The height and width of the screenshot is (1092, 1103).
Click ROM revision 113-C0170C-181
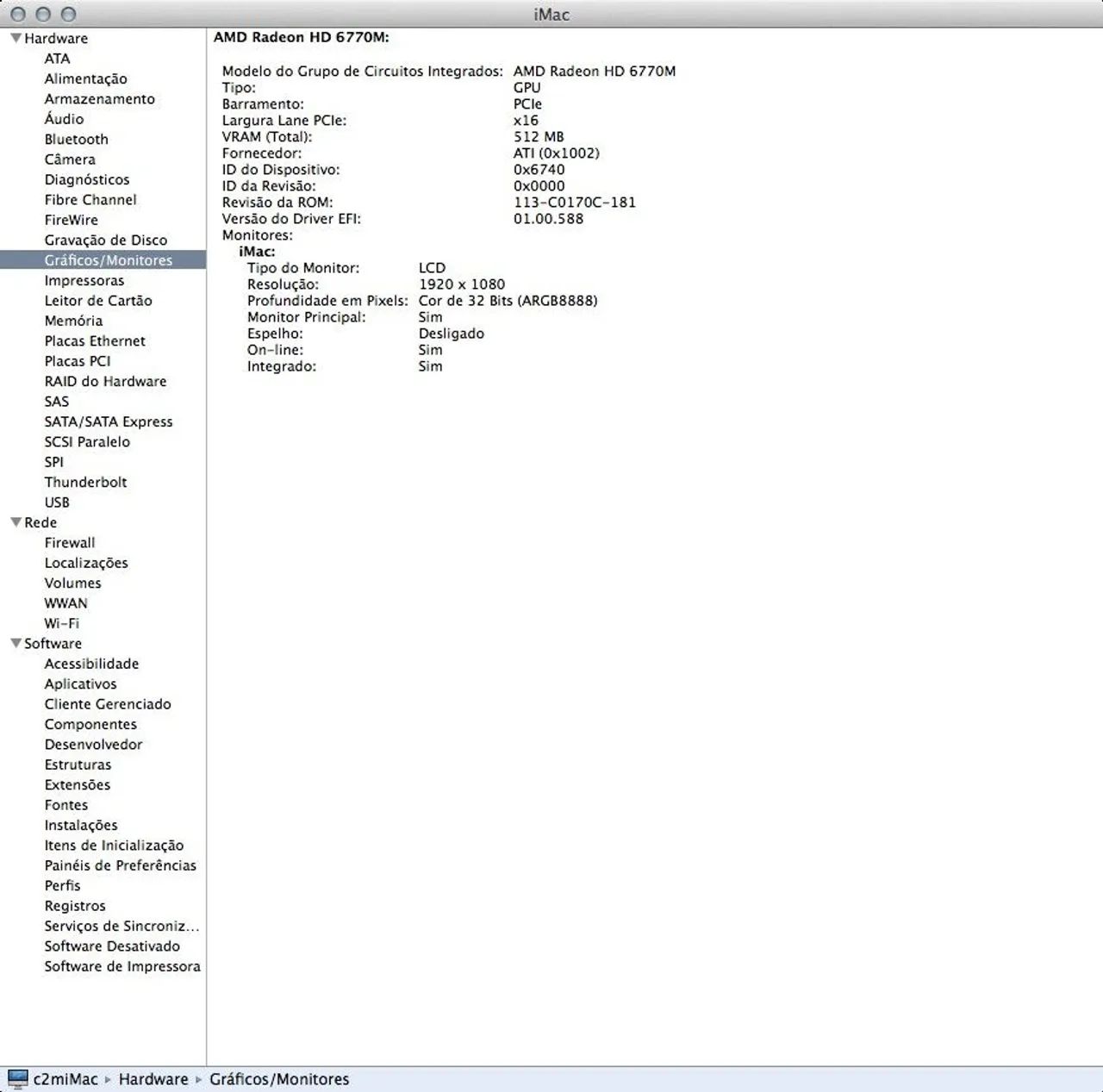575,203
